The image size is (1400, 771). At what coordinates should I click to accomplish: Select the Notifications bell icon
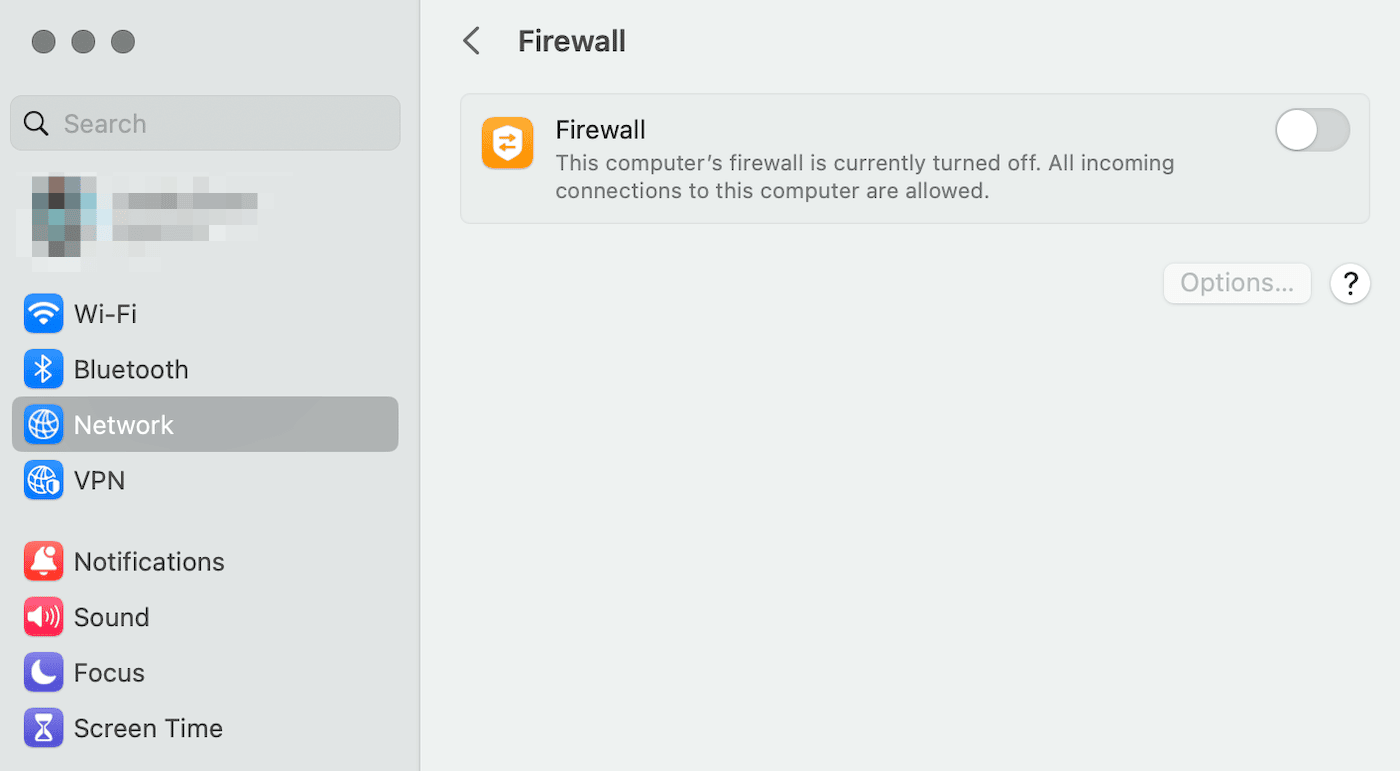pos(43,561)
